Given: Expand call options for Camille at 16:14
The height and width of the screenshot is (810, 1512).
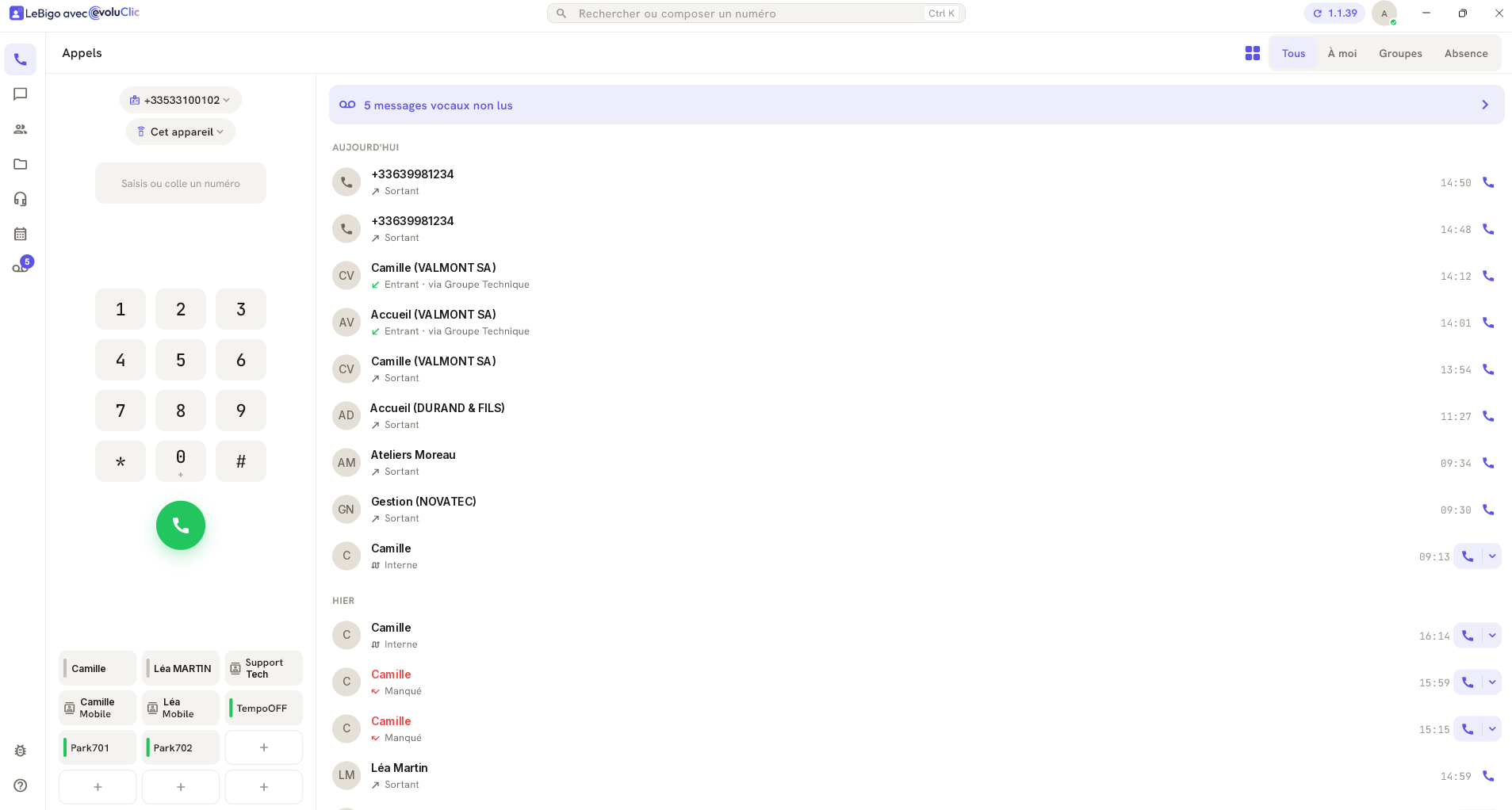Looking at the screenshot, I should coord(1492,636).
